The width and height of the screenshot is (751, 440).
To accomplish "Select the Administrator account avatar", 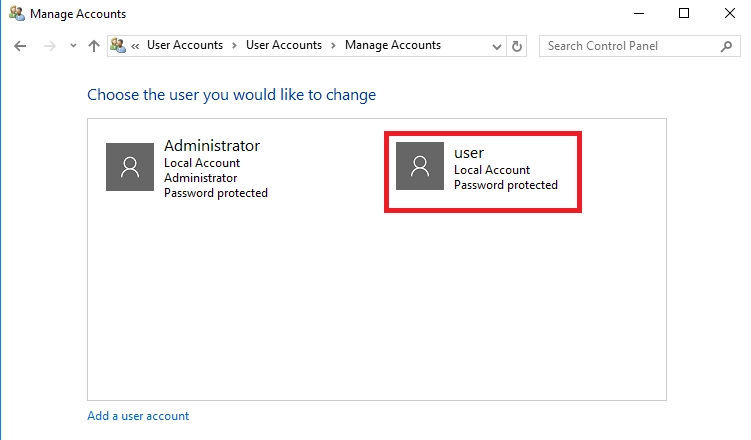I will (x=130, y=166).
